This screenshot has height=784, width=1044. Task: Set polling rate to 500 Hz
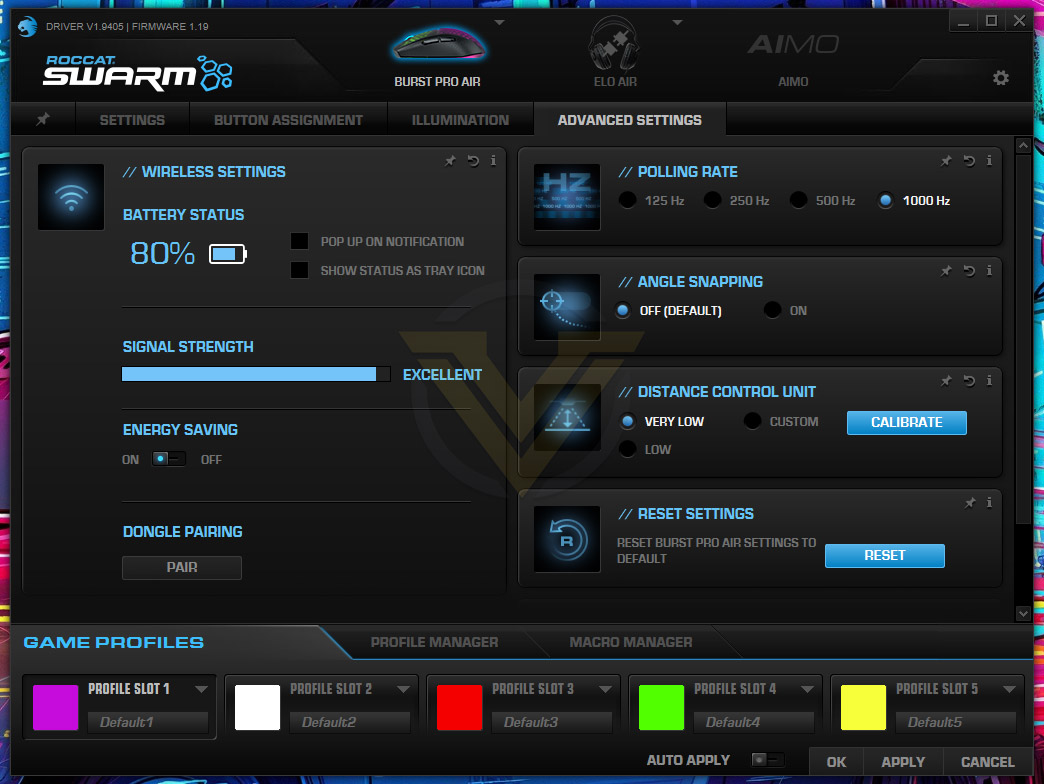point(798,200)
